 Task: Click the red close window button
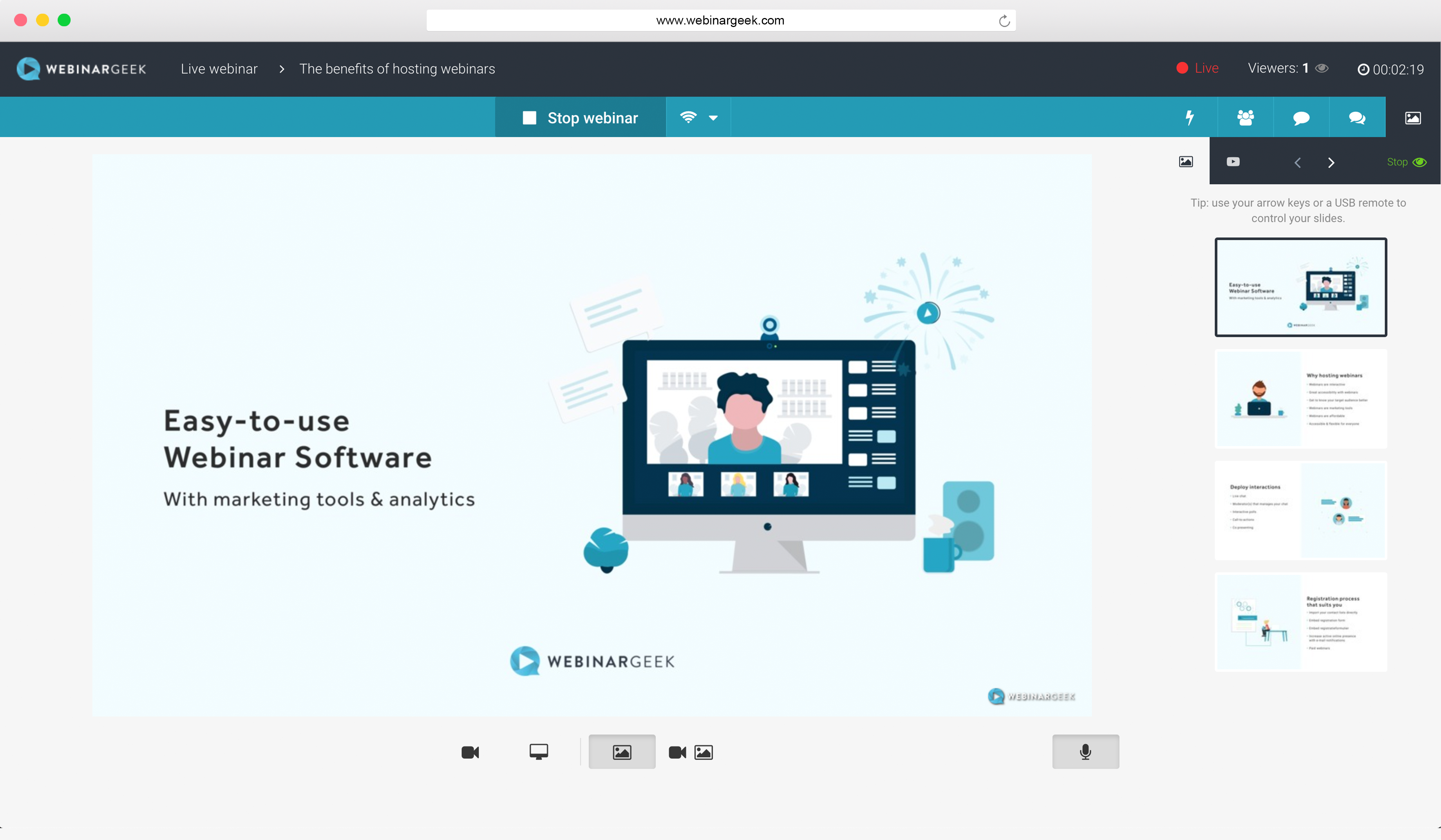tap(21, 20)
